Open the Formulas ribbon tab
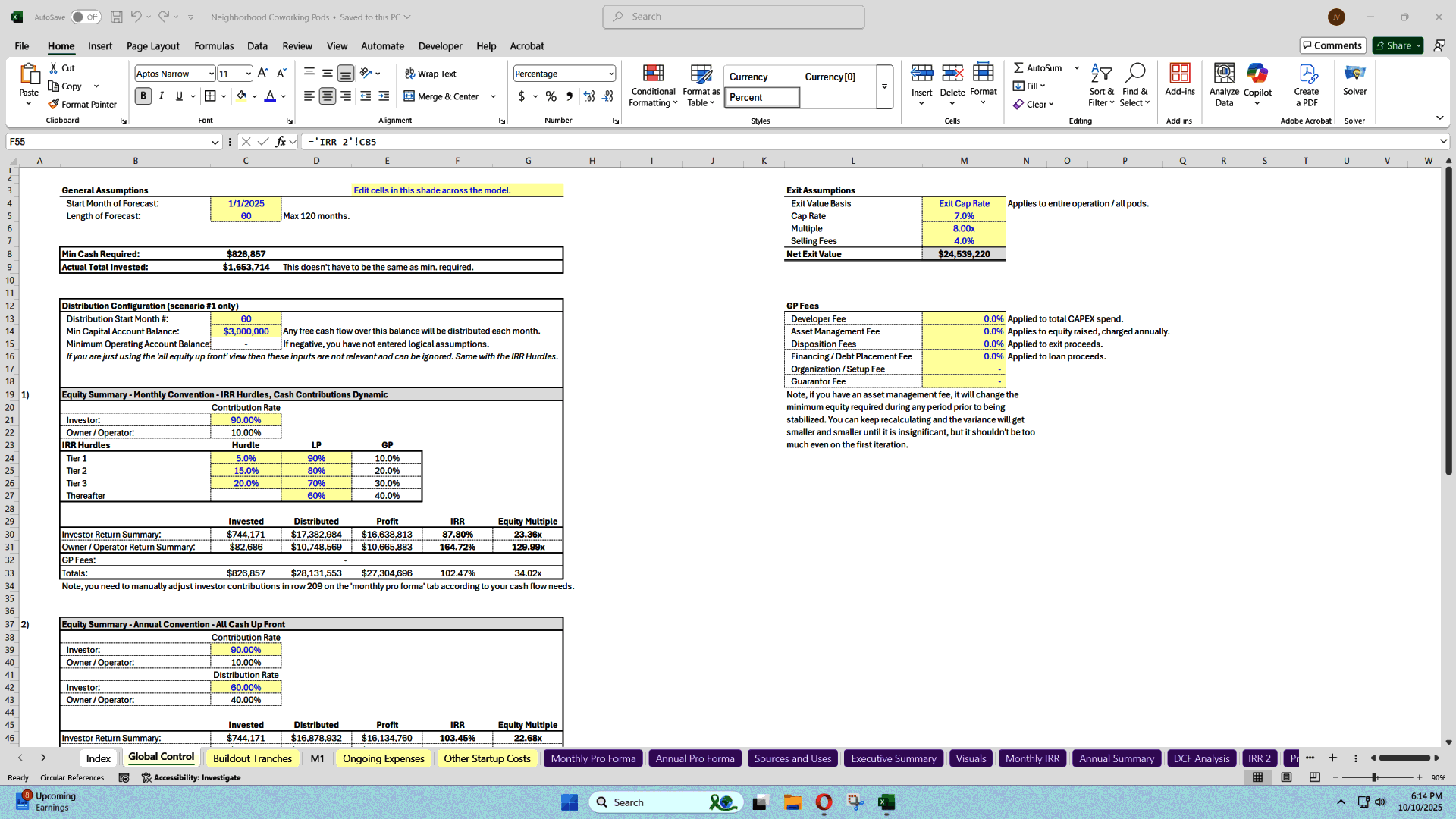 coord(214,46)
